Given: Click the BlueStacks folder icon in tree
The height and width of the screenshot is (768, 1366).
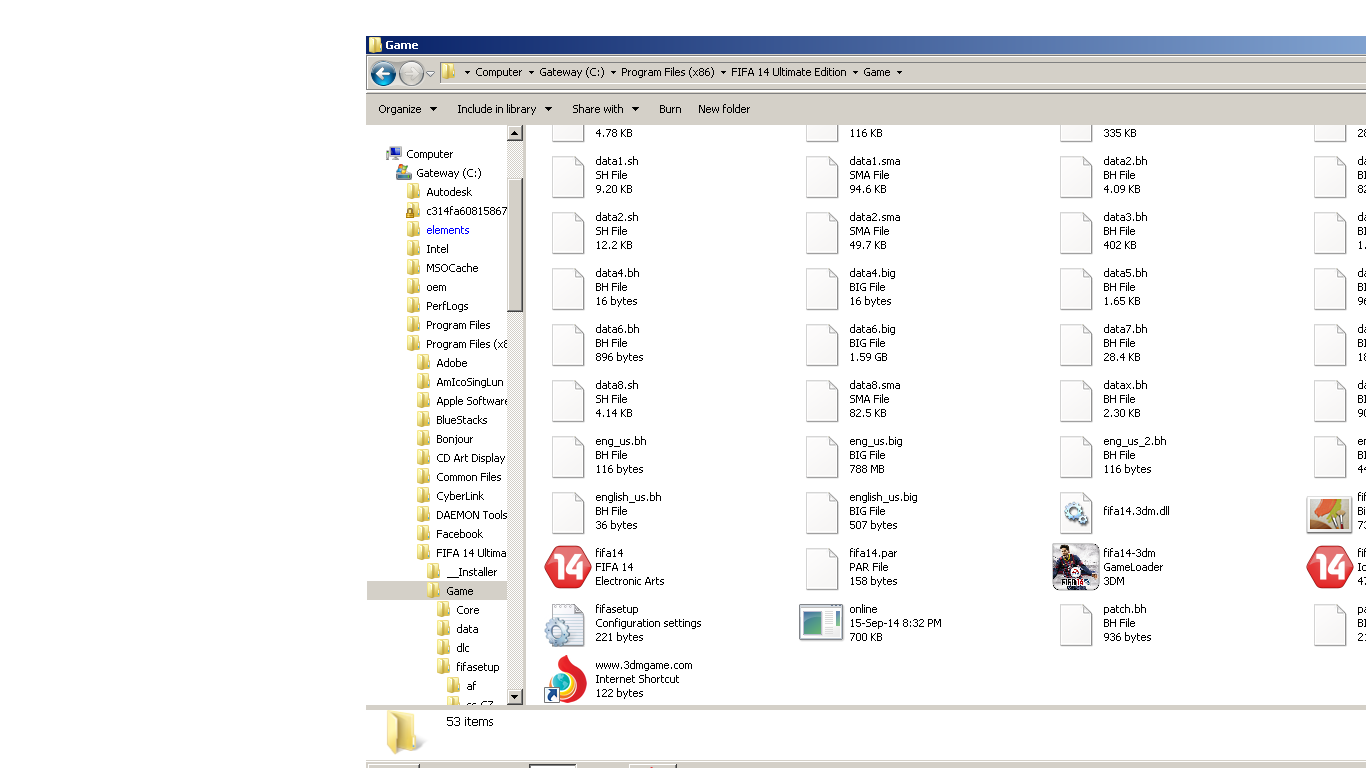Looking at the screenshot, I should pos(423,420).
